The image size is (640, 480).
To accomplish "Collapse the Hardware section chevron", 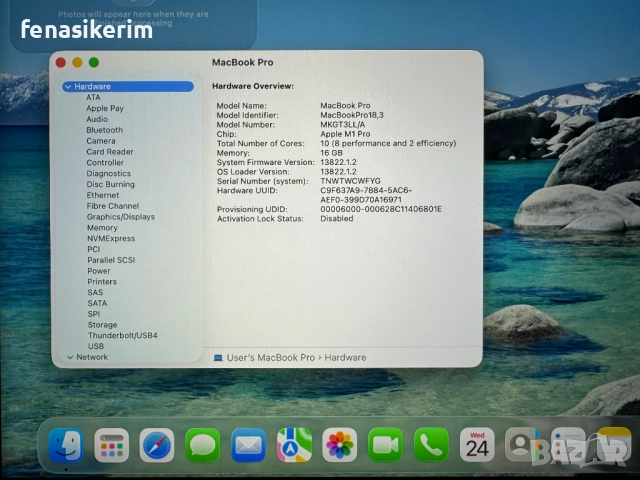I will click(x=68, y=87).
